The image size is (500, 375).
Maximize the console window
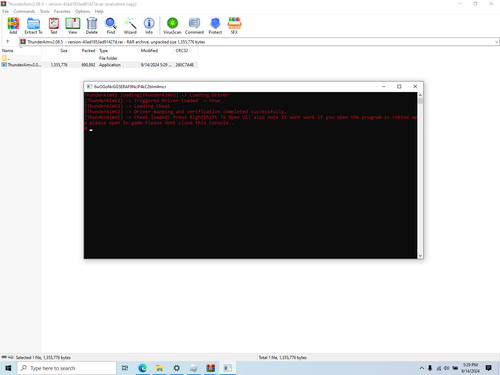[399, 87]
